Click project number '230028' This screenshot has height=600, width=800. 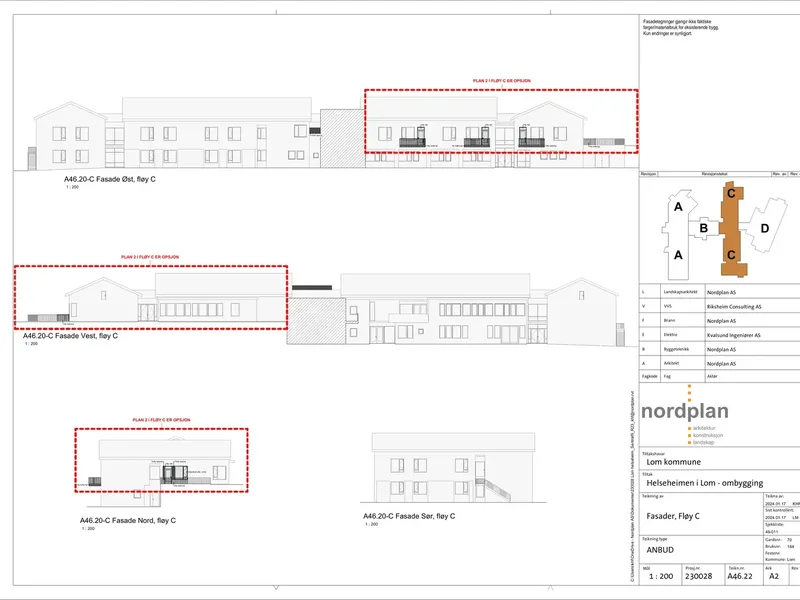coord(698,576)
